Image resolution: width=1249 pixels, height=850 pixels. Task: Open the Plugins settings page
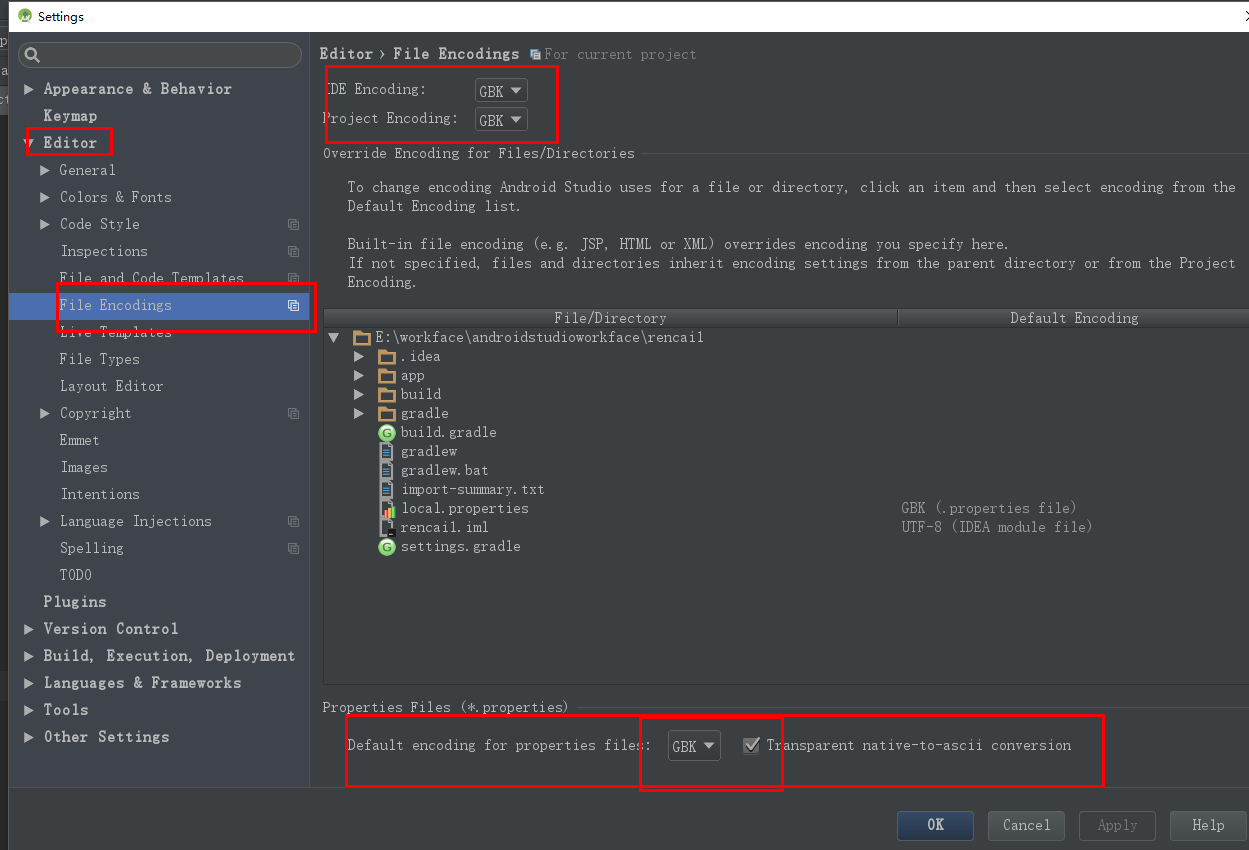coord(74,602)
